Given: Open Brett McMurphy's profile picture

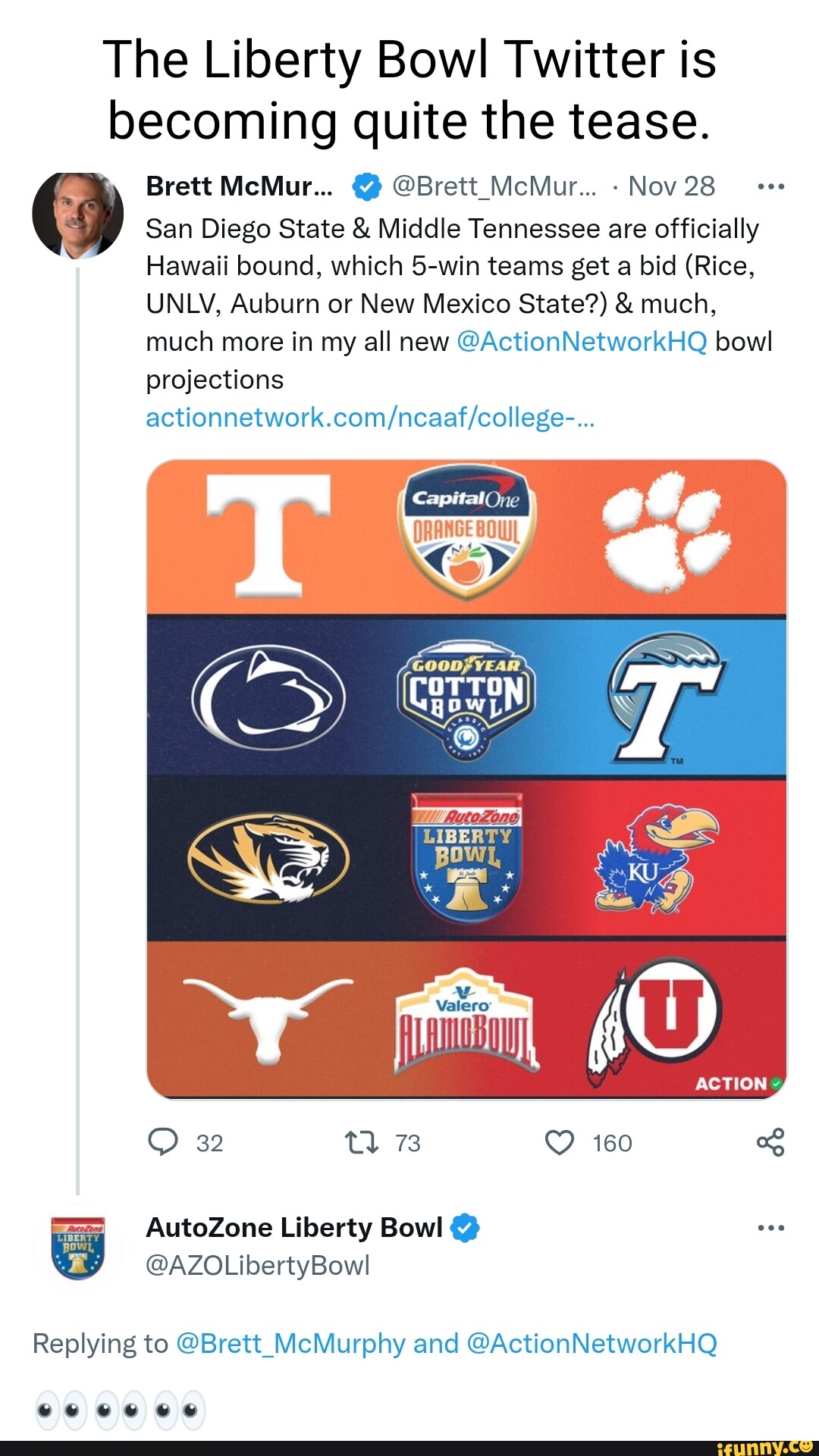Looking at the screenshot, I should pos(77,215).
